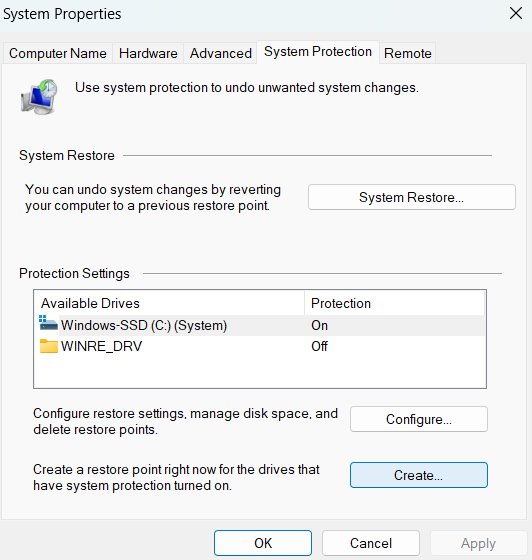Click the system protection monitor icon
Image resolution: width=532 pixels, height=560 pixels.
[39, 97]
